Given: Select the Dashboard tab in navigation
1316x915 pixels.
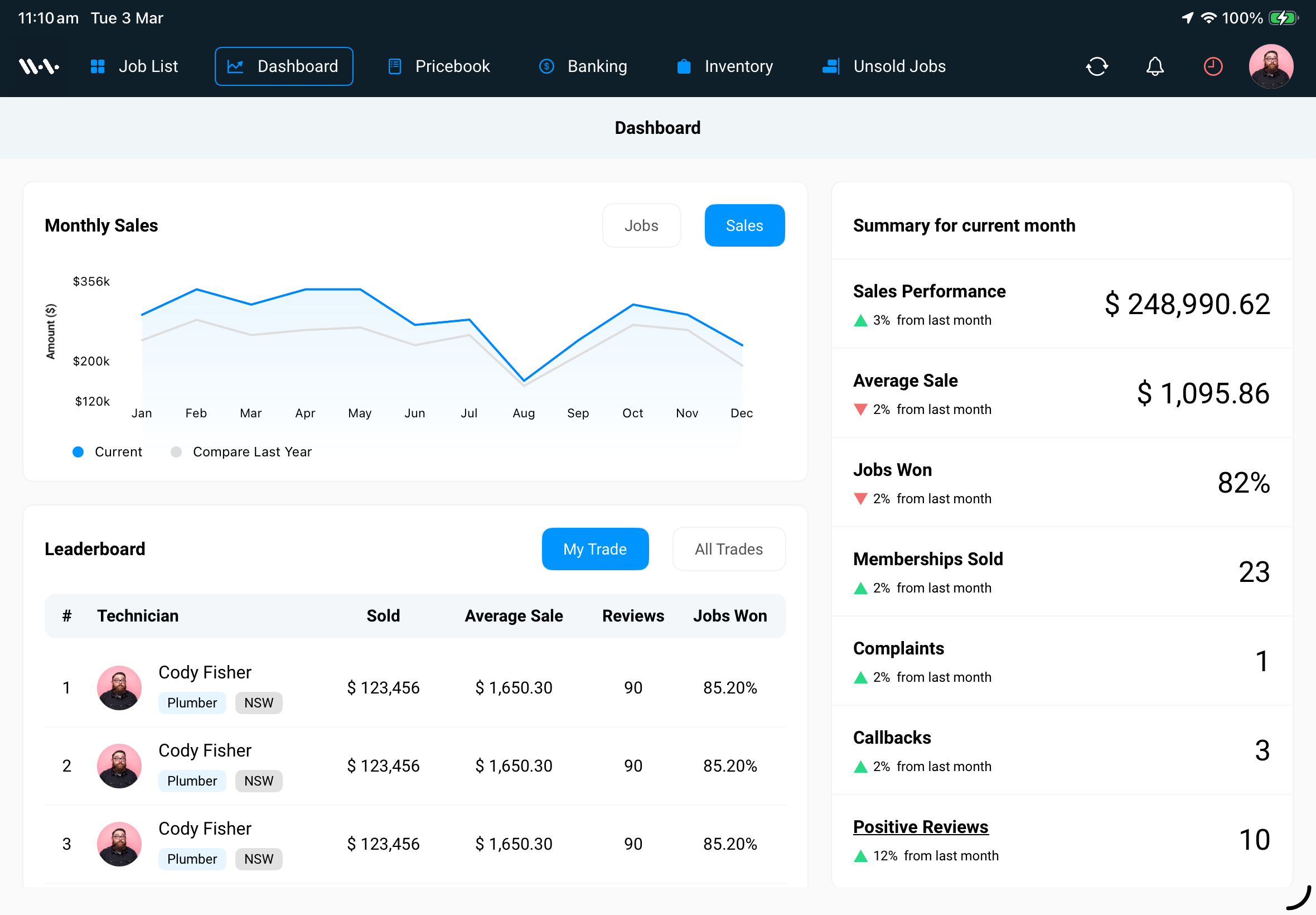Looking at the screenshot, I should pos(284,66).
